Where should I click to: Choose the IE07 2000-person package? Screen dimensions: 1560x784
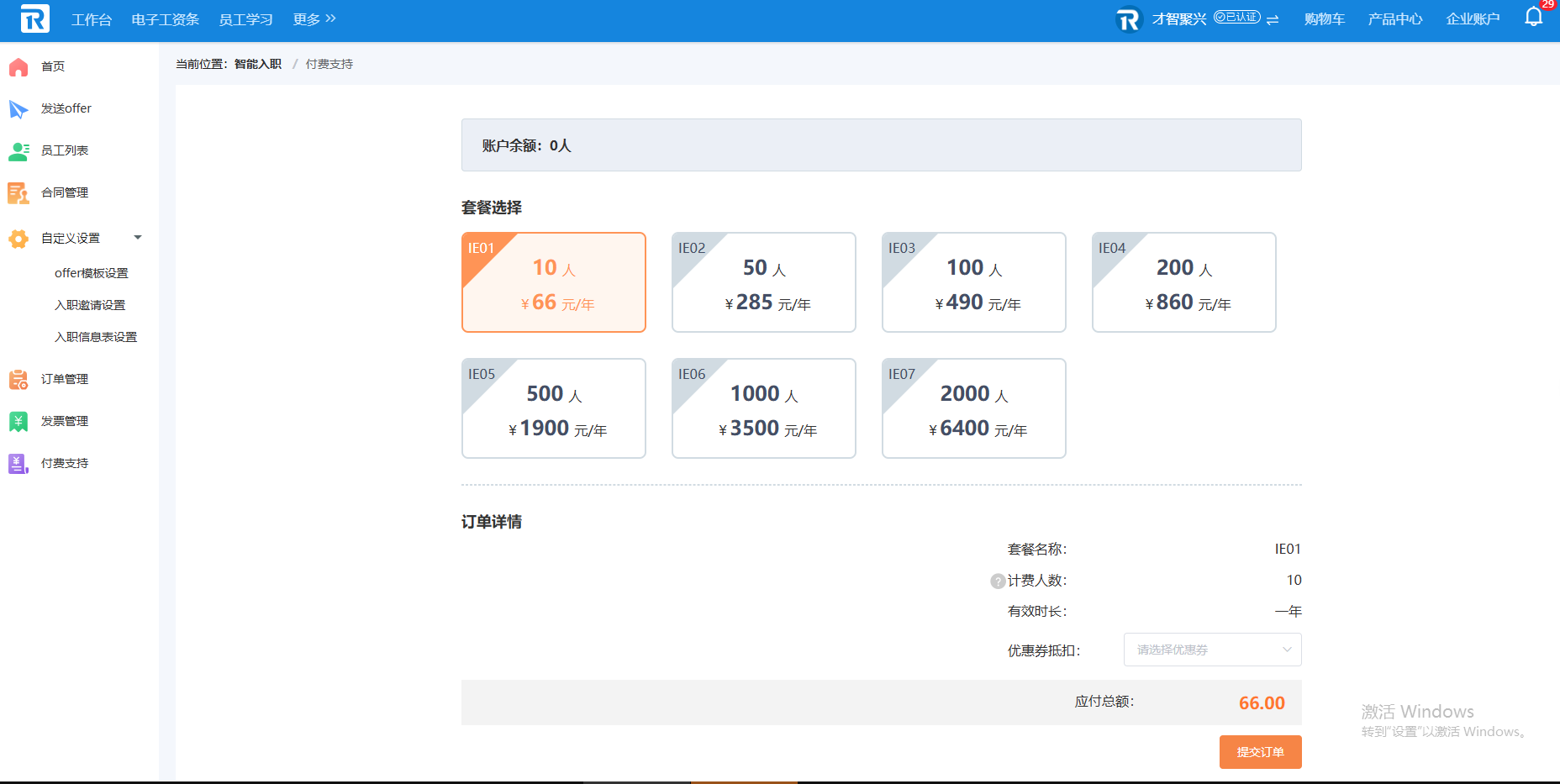click(x=974, y=408)
